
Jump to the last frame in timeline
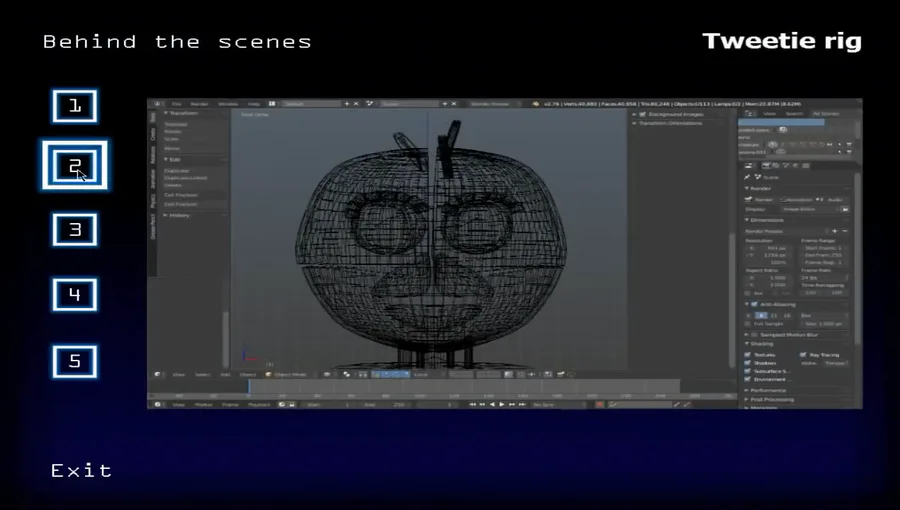click(x=522, y=404)
